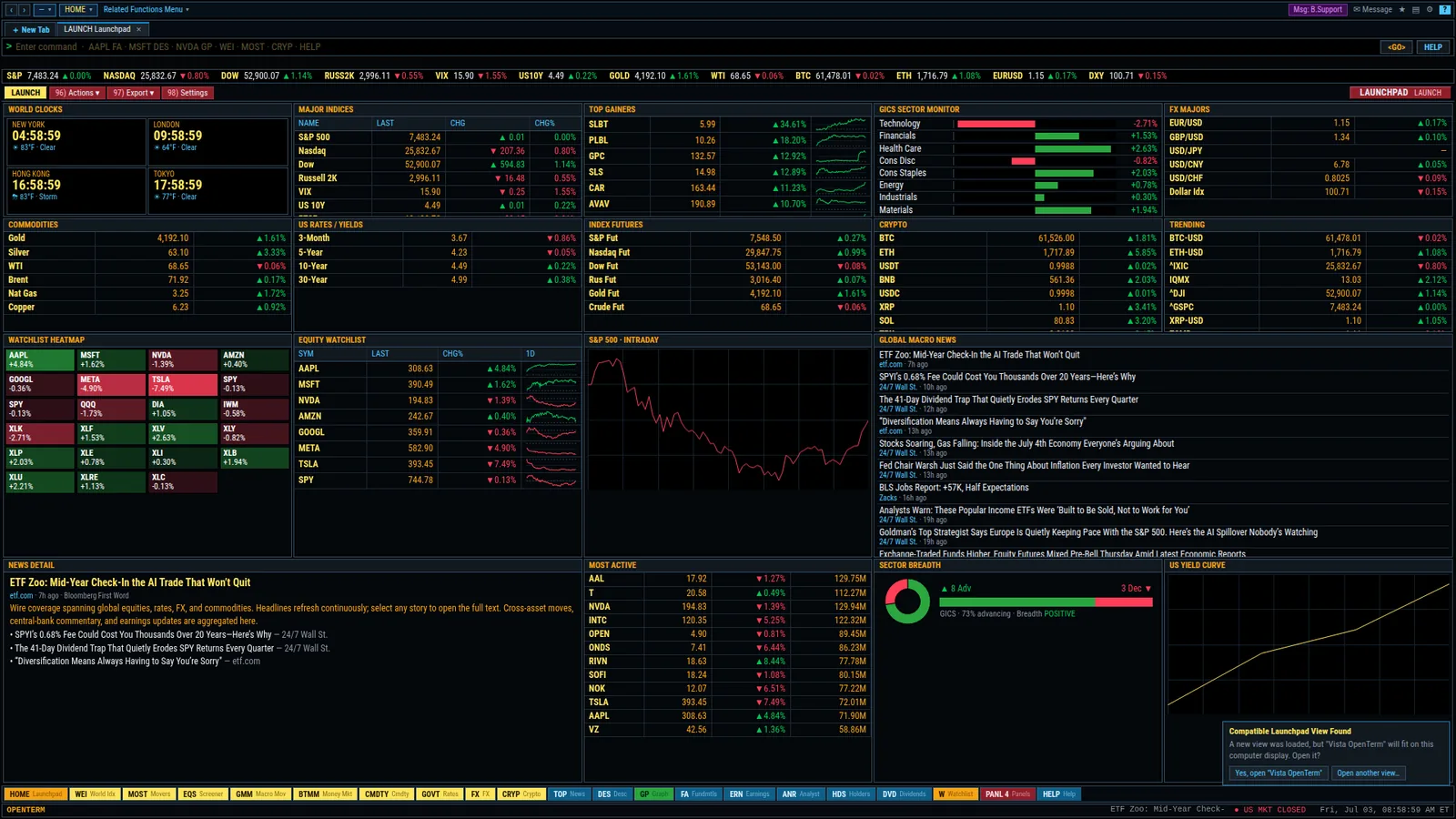Select the EUR/USD row in FX Majors

(x=1308, y=123)
